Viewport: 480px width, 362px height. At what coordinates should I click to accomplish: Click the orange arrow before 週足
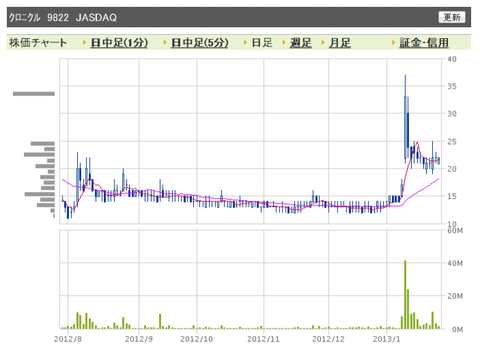click(x=284, y=43)
